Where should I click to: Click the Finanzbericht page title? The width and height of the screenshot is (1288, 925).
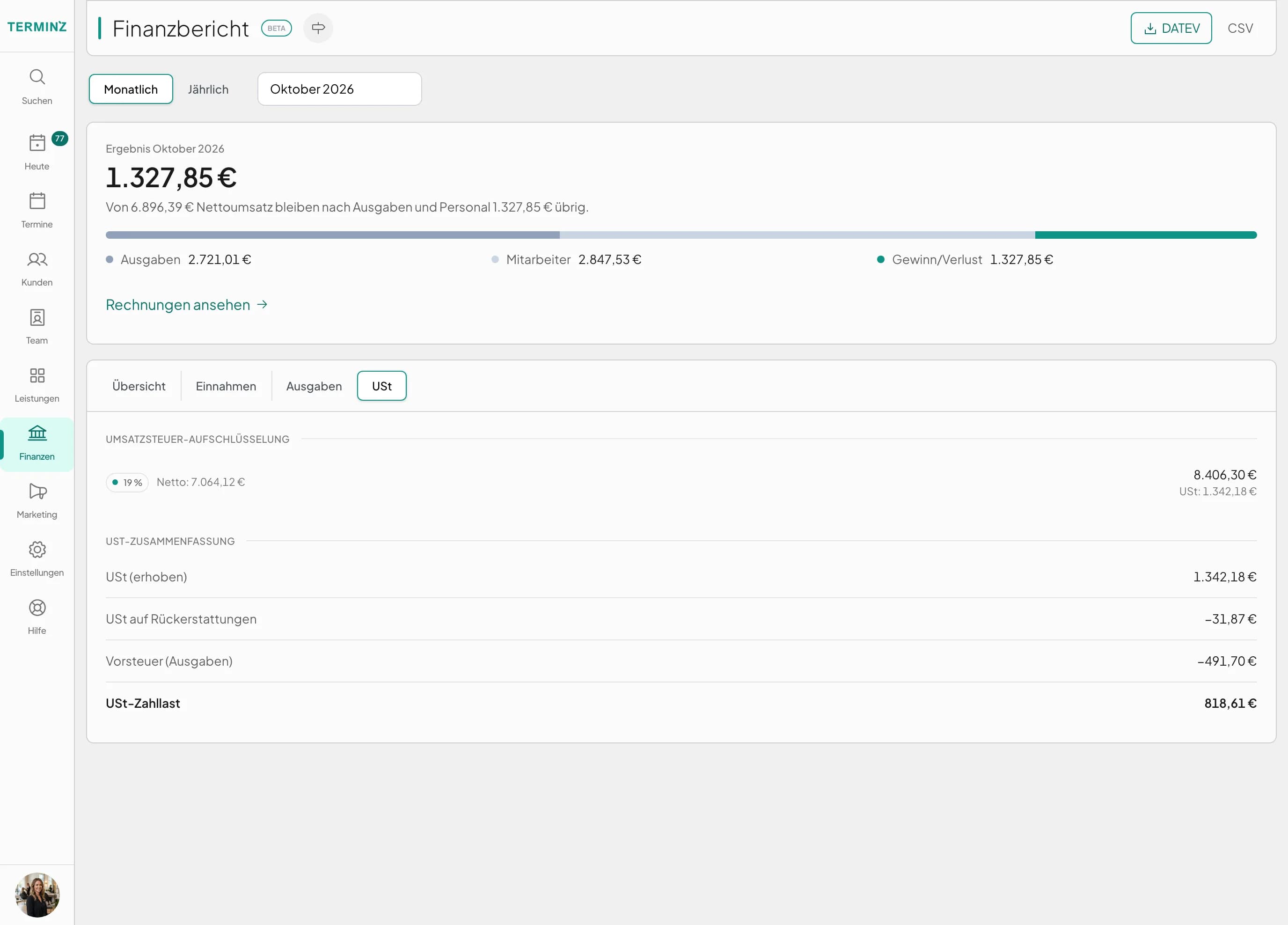pyautogui.click(x=181, y=29)
